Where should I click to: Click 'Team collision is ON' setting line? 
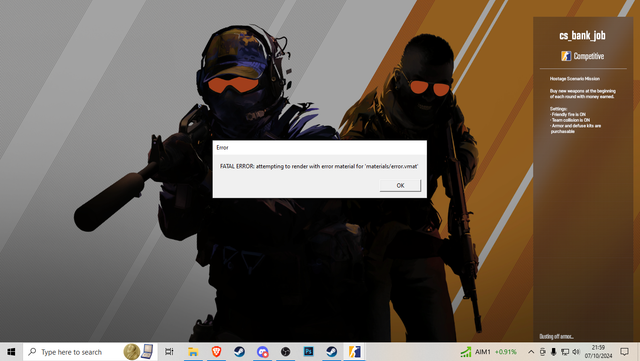click(x=570, y=120)
